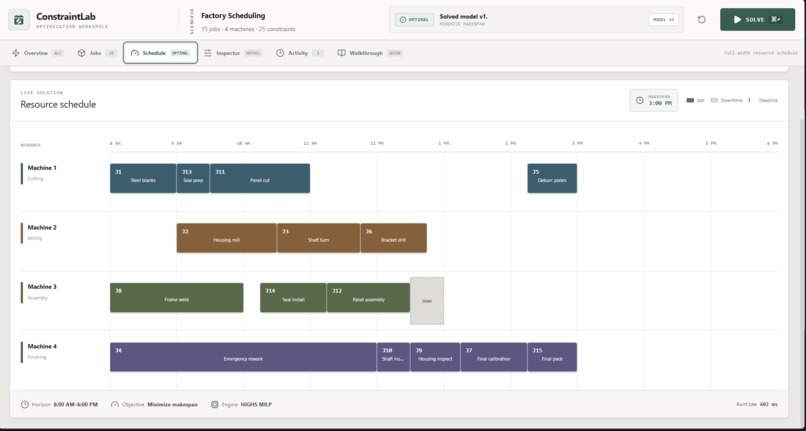Click the Factory Scheduling scenario title
Image resolution: width=806 pixels, height=431 pixels.
[233, 15]
